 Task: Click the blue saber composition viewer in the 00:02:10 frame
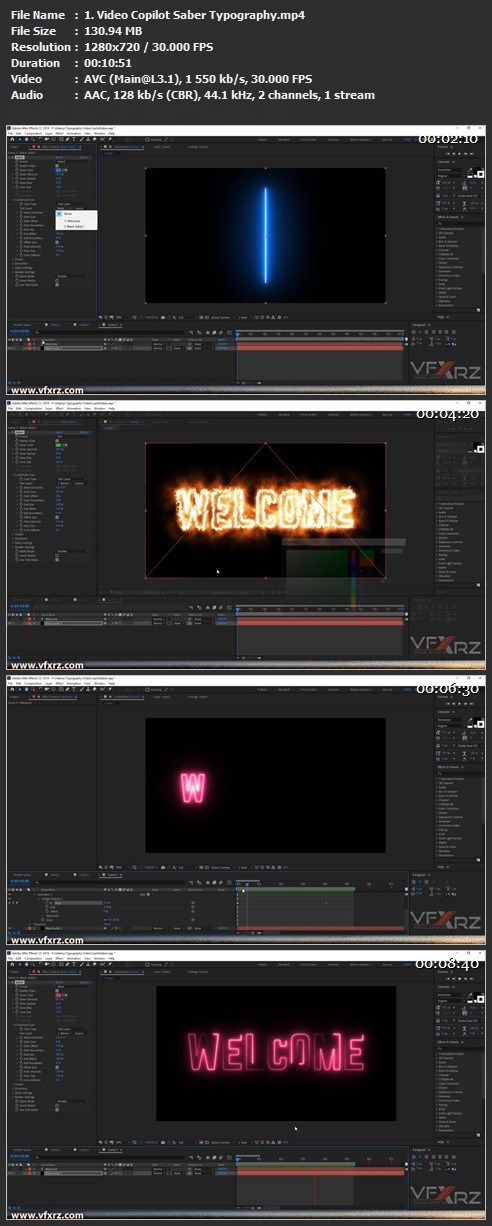tap(265, 236)
